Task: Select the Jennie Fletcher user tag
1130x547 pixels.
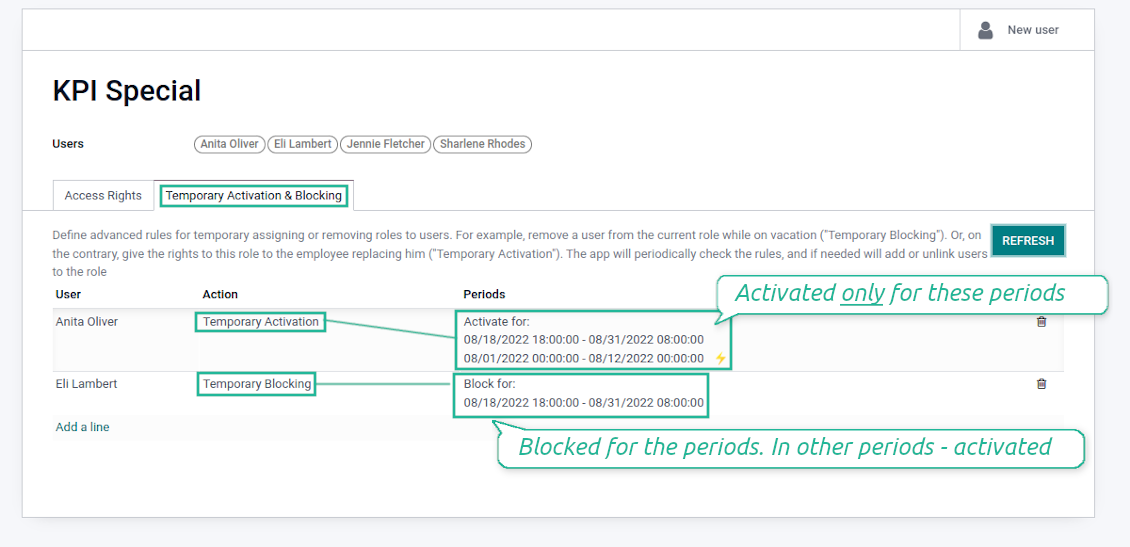Action: pos(386,143)
